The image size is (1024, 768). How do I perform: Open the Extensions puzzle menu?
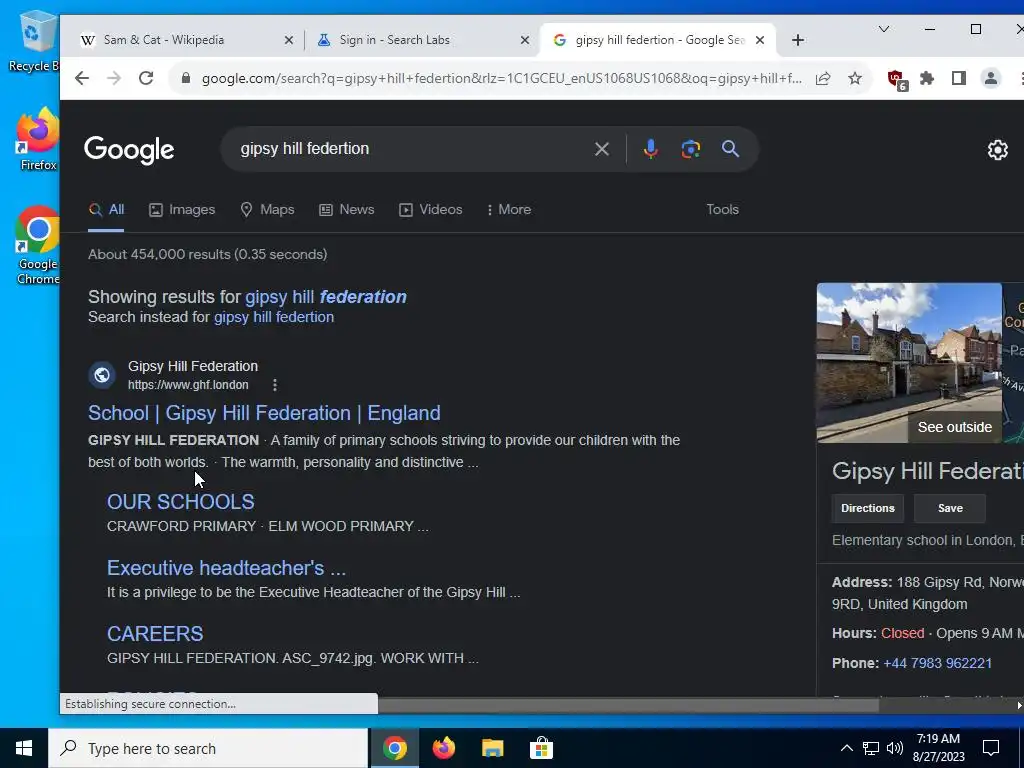pyautogui.click(x=927, y=78)
